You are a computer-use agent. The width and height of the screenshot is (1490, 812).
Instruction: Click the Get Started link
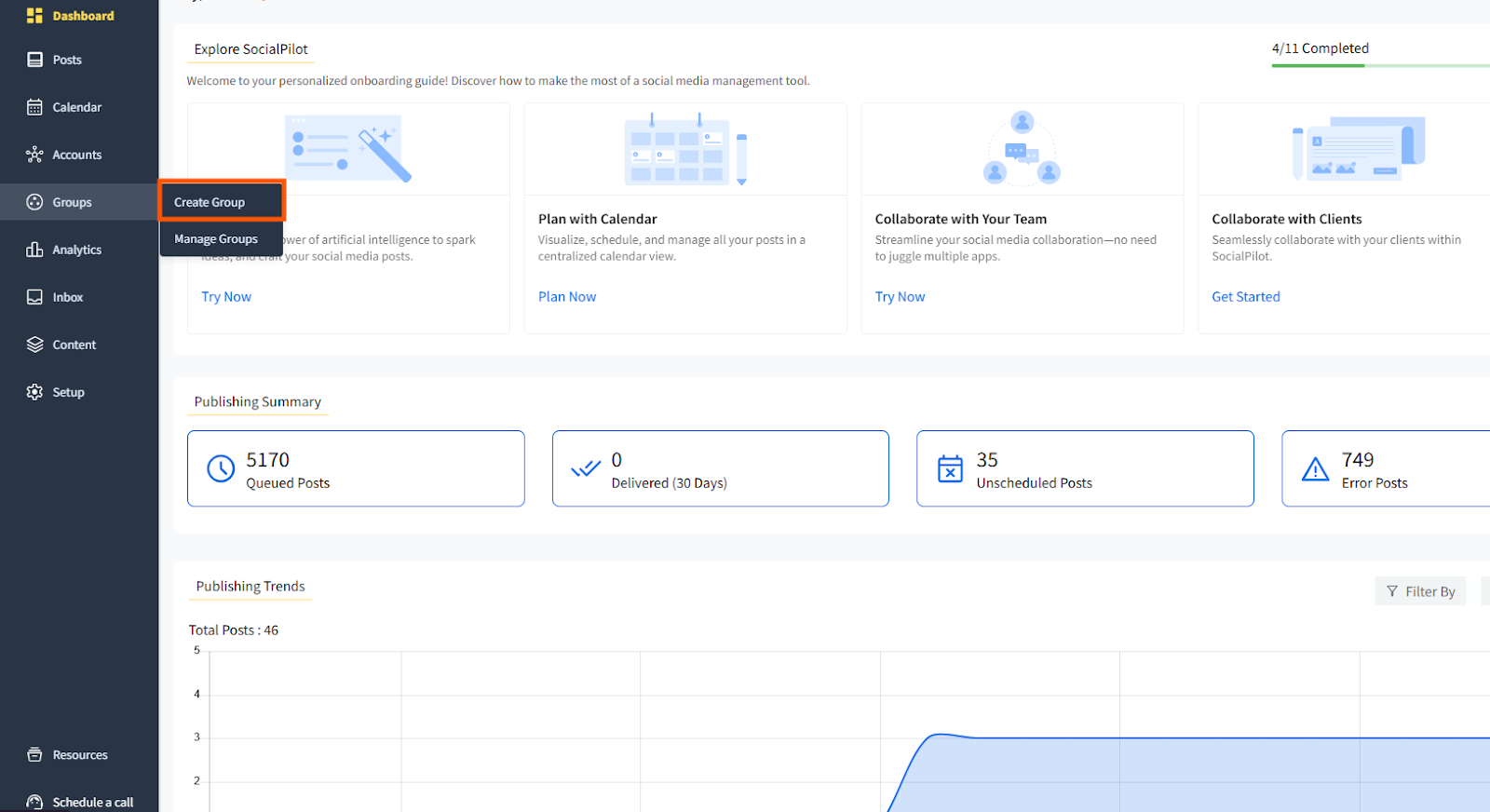click(1246, 297)
